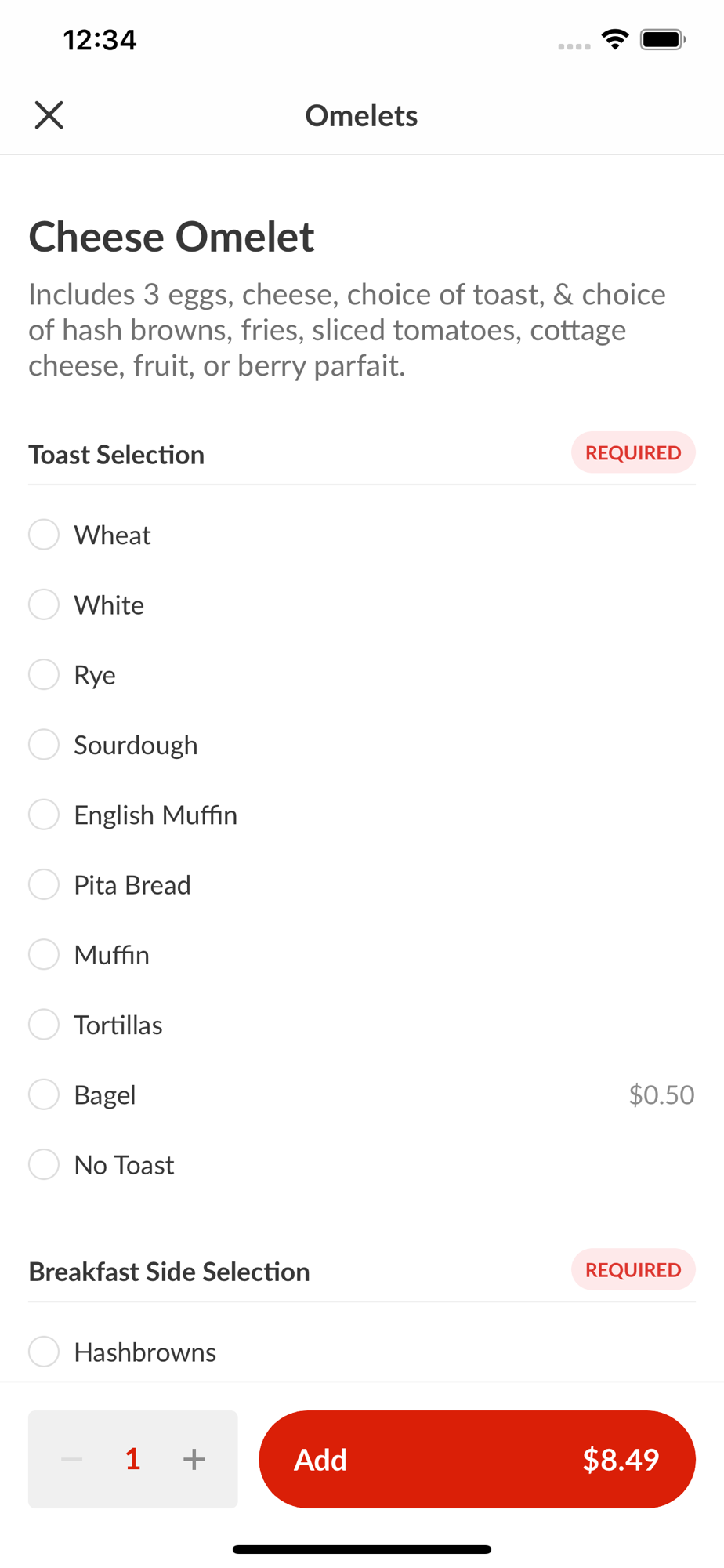This screenshot has height=1568, width=724.
Task: Choose Rye toast
Action: click(44, 674)
